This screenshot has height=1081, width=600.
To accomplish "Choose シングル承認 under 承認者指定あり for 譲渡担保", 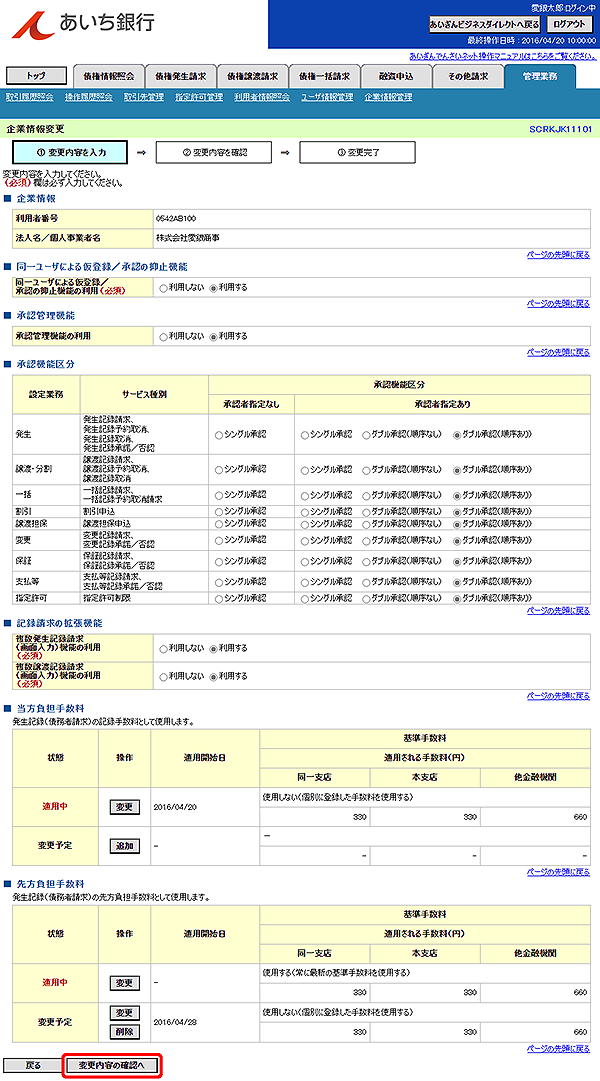I will pyautogui.click(x=305, y=523).
